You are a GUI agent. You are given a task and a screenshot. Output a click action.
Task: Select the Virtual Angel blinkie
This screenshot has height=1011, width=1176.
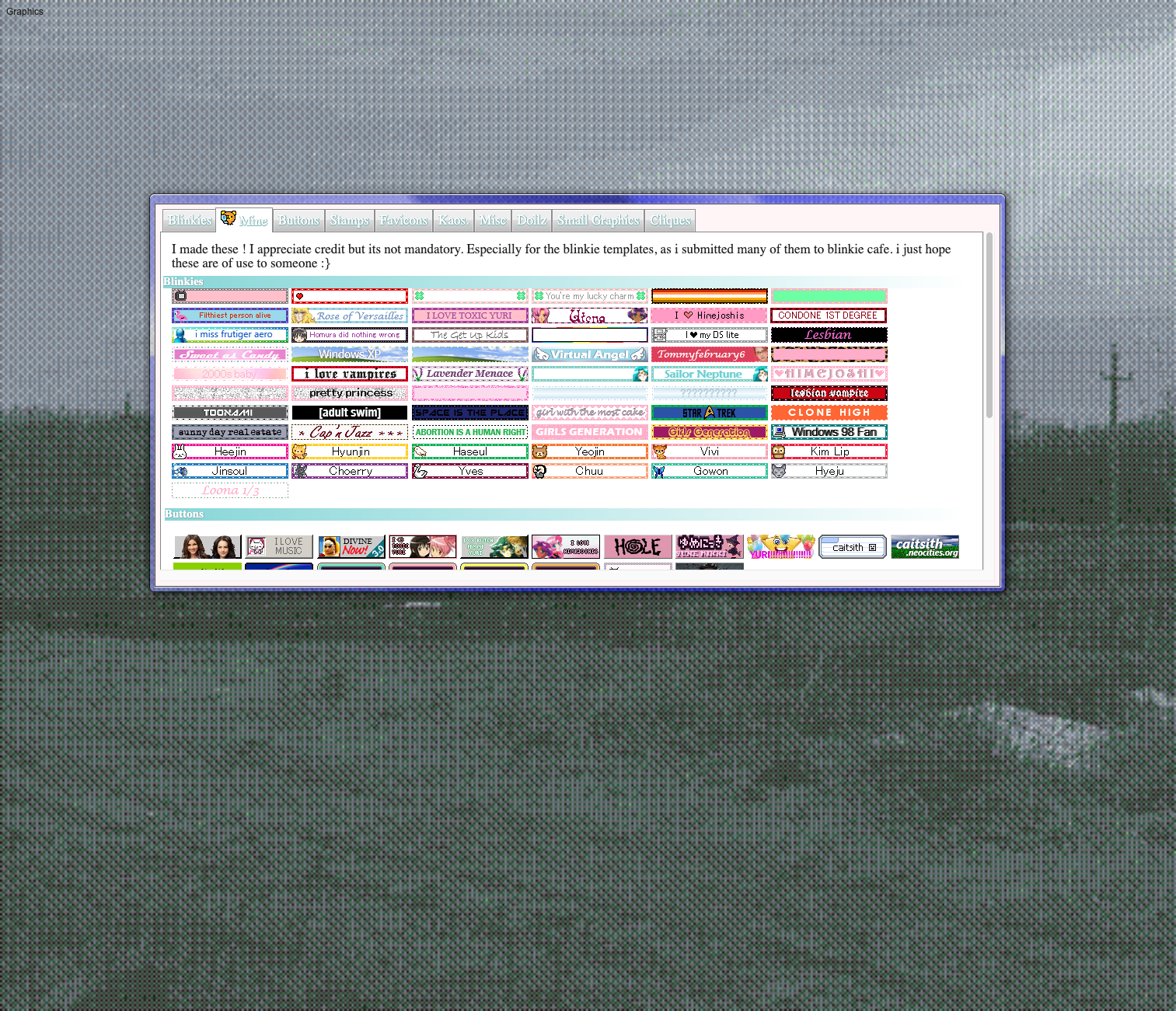589,354
